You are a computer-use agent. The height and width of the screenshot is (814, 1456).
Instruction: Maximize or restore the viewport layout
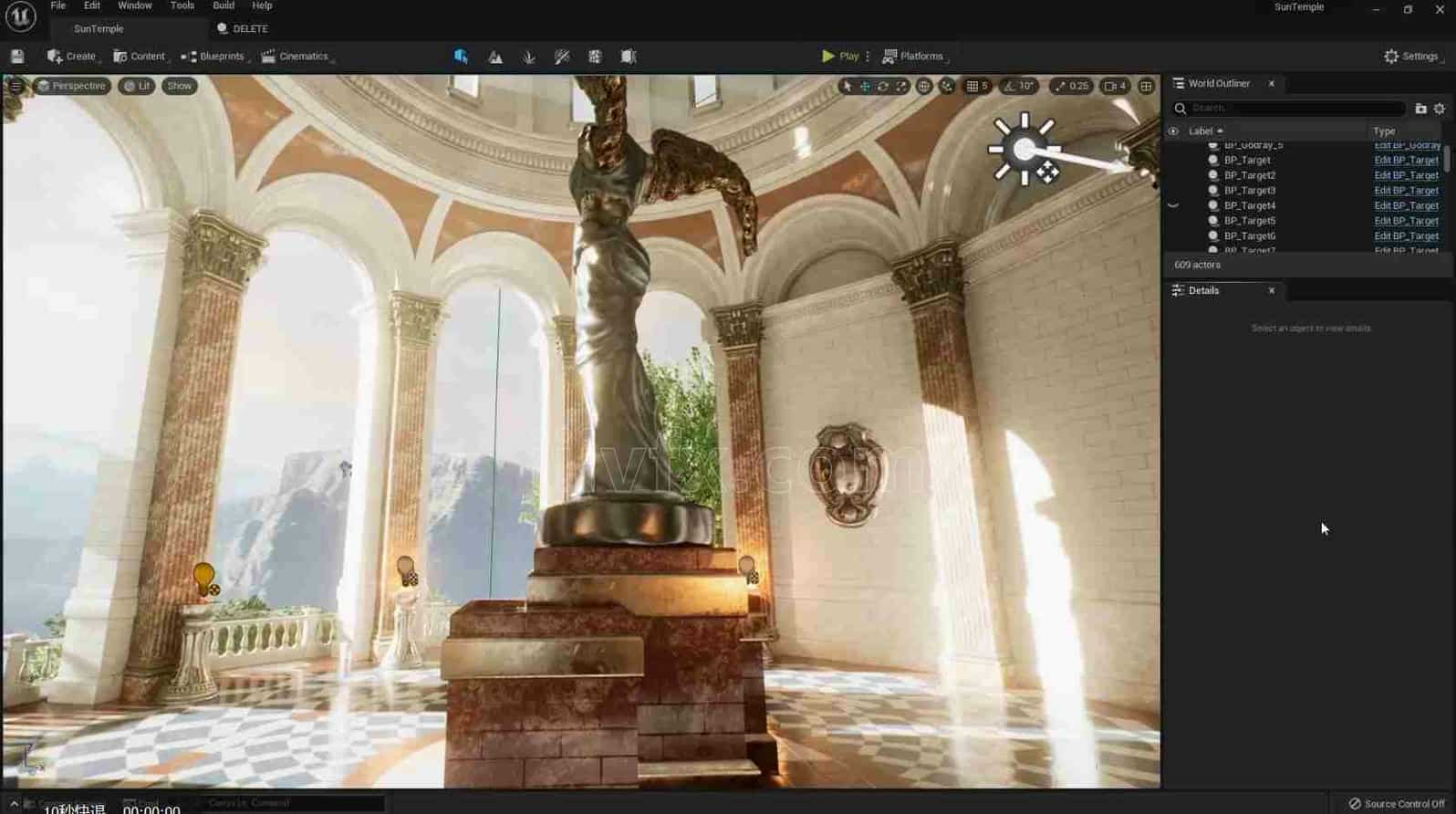tap(1147, 86)
